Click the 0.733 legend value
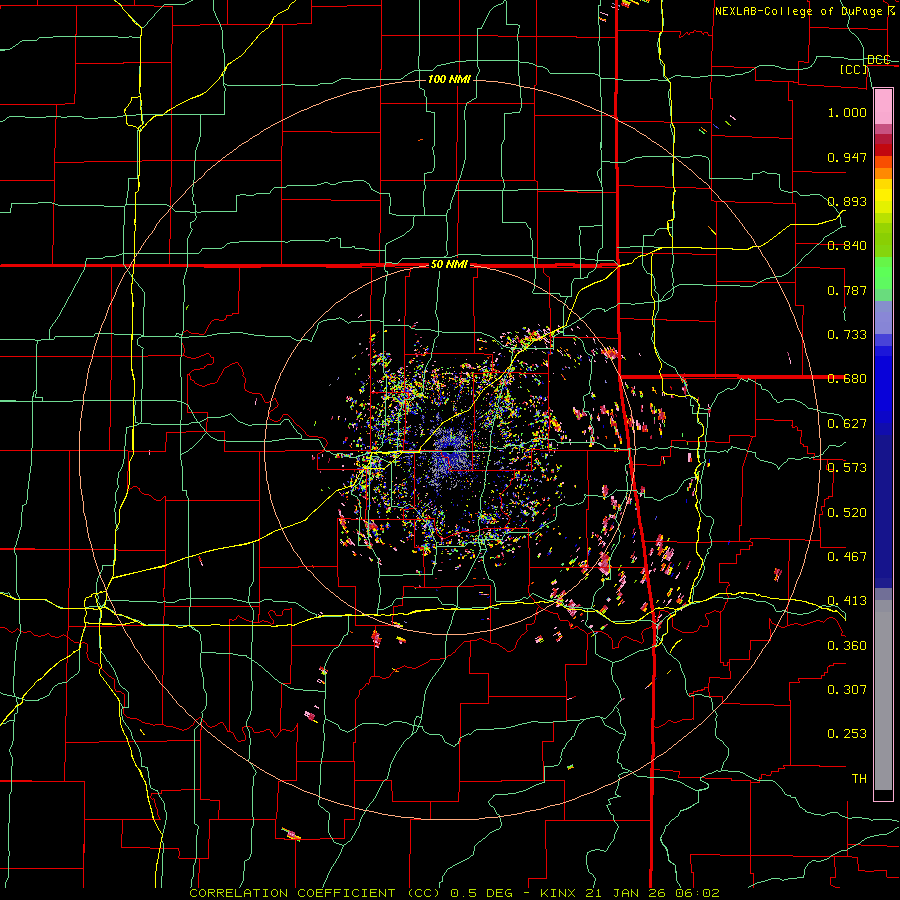 pyautogui.click(x=847, y=335)
